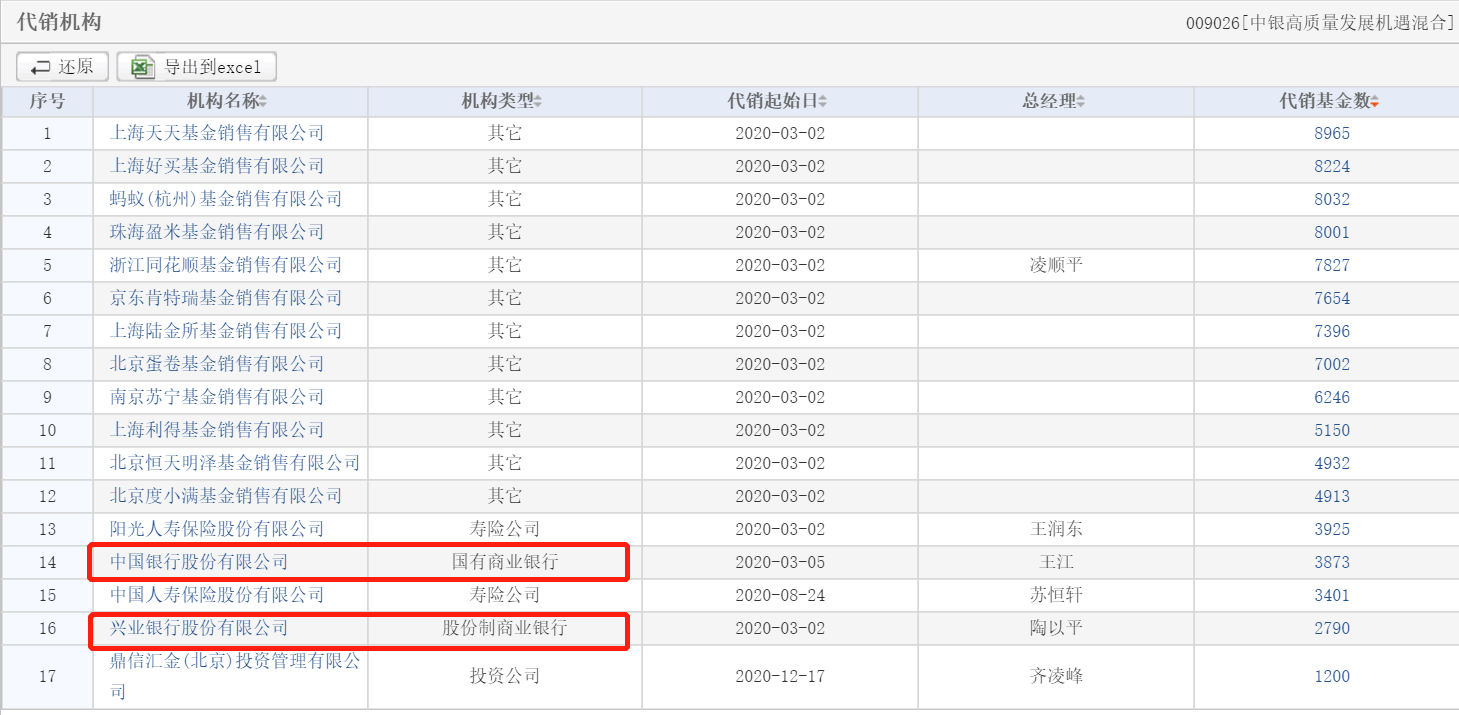Sort by 机构类型 column header
Viewport: 1459px width, 715px height.
pyautogui.click(x=504, y=101)
